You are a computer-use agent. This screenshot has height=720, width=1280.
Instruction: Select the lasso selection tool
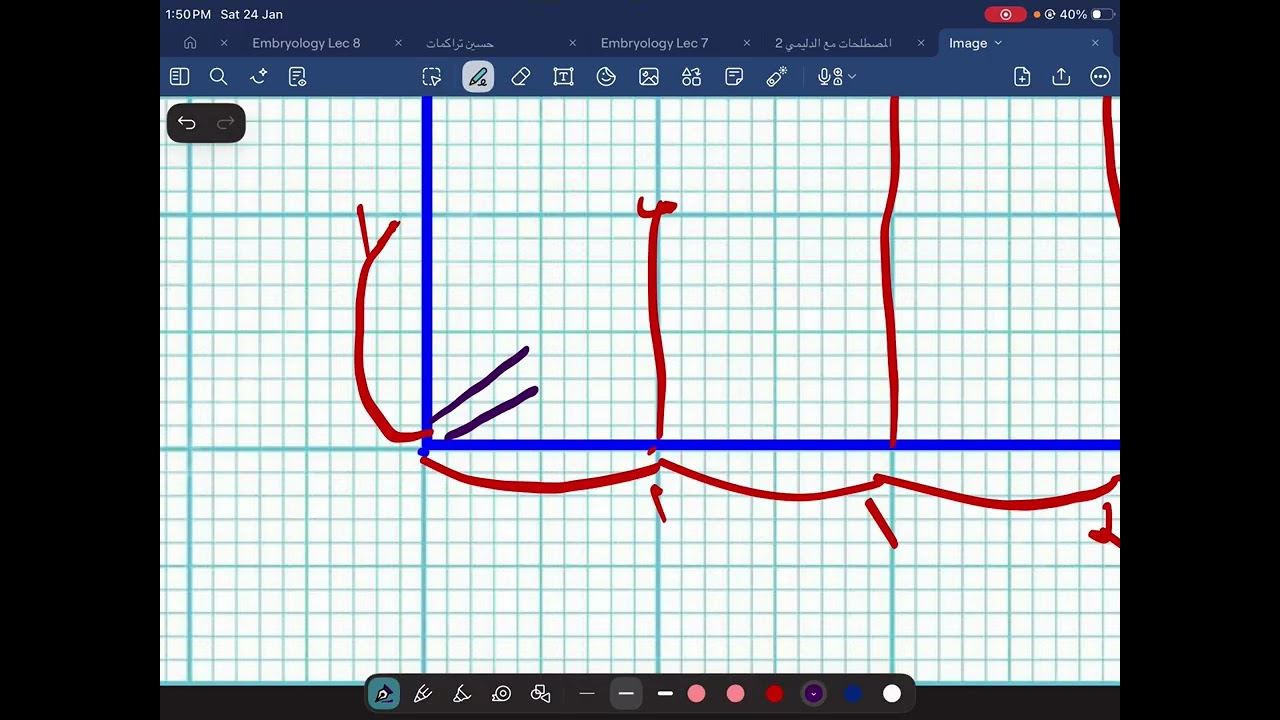point(432,77)
